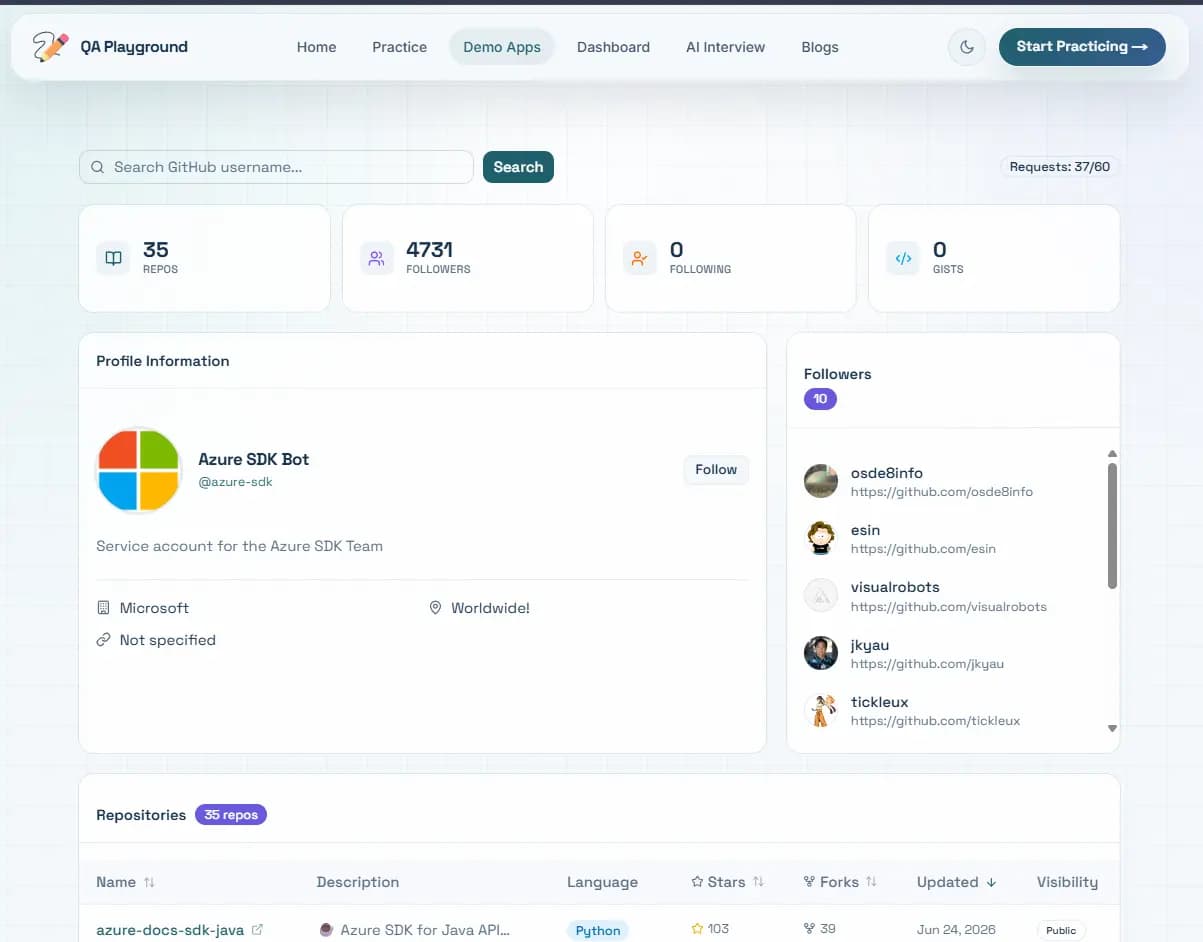Open Blogs nav item
Image resolution: width=1203 pixels, height=942 pixels.
[x=820, y=47]
